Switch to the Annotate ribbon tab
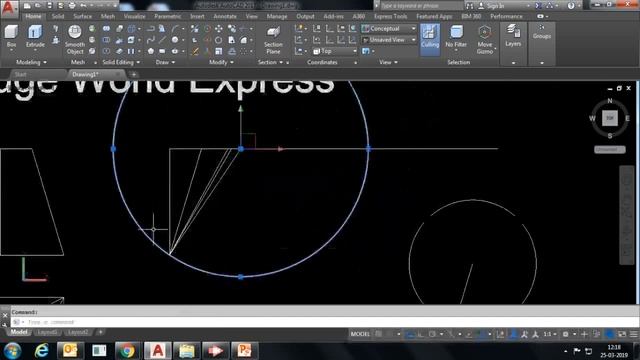Screen dimensions: 640x360 point(225,16)
